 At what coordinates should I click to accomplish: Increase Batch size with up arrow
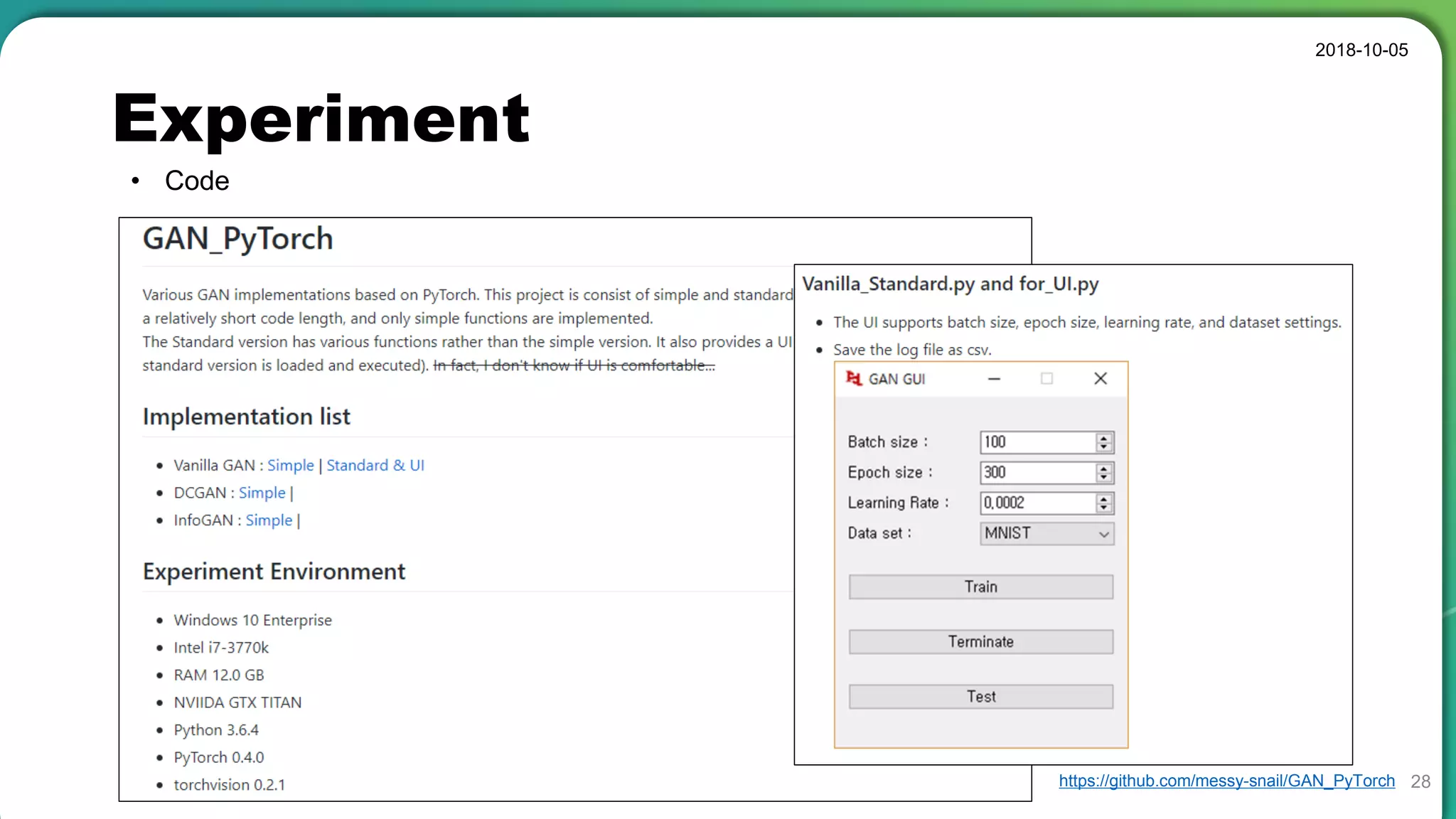(x=1103, y=438)
